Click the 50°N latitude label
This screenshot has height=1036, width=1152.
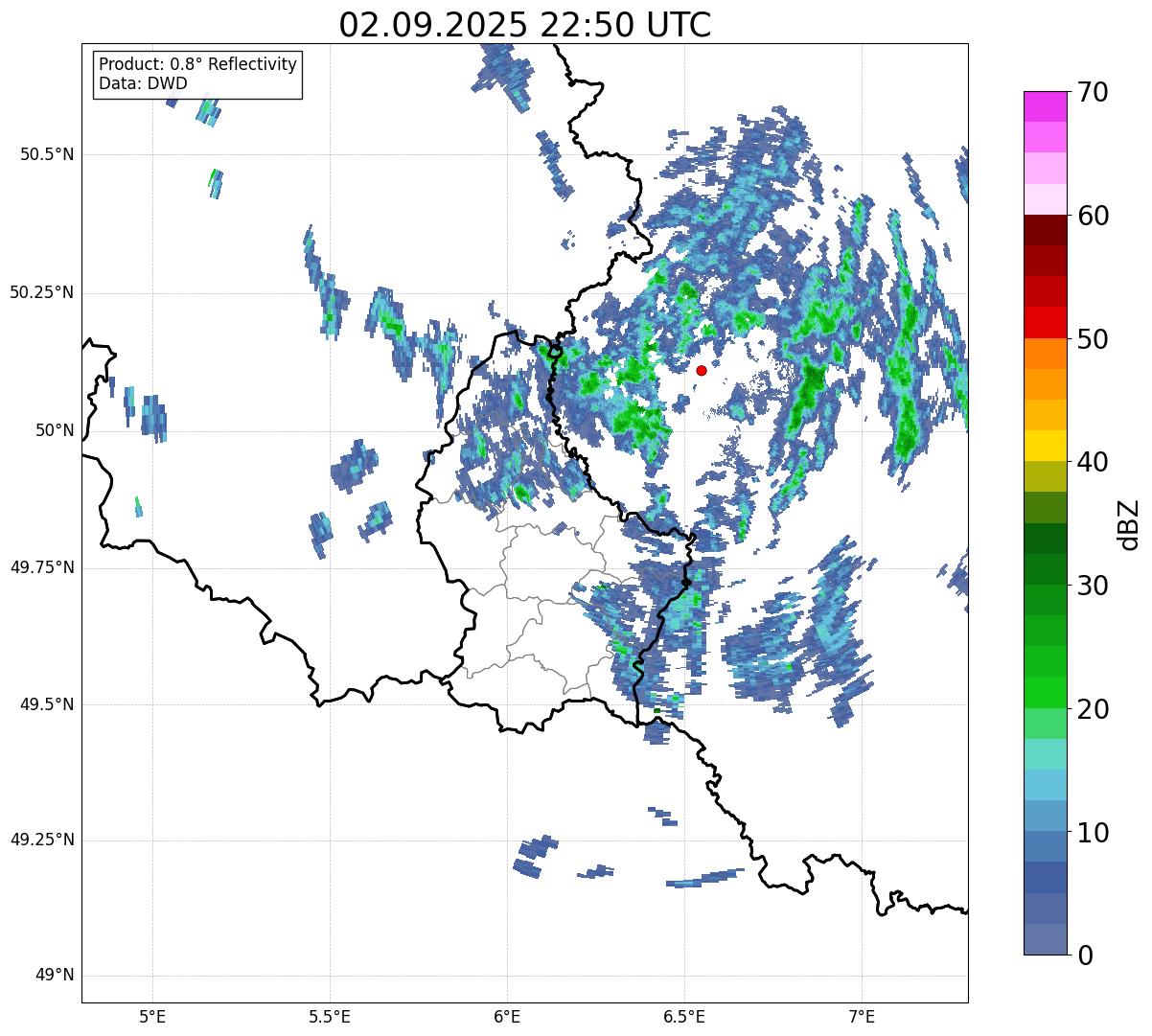click(55, 430)
